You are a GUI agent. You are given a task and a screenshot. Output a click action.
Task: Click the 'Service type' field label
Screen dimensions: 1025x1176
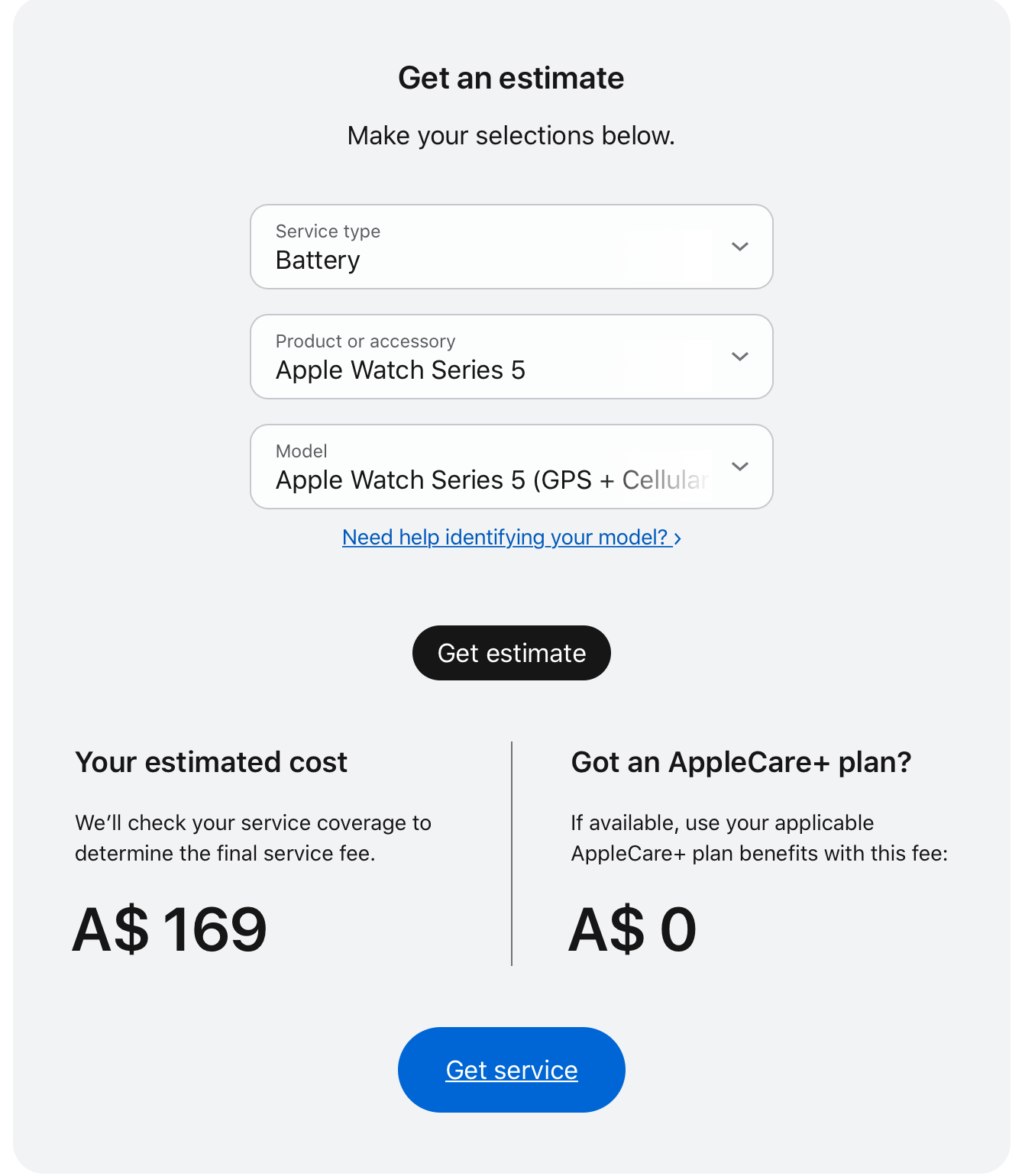click(328, 231)
